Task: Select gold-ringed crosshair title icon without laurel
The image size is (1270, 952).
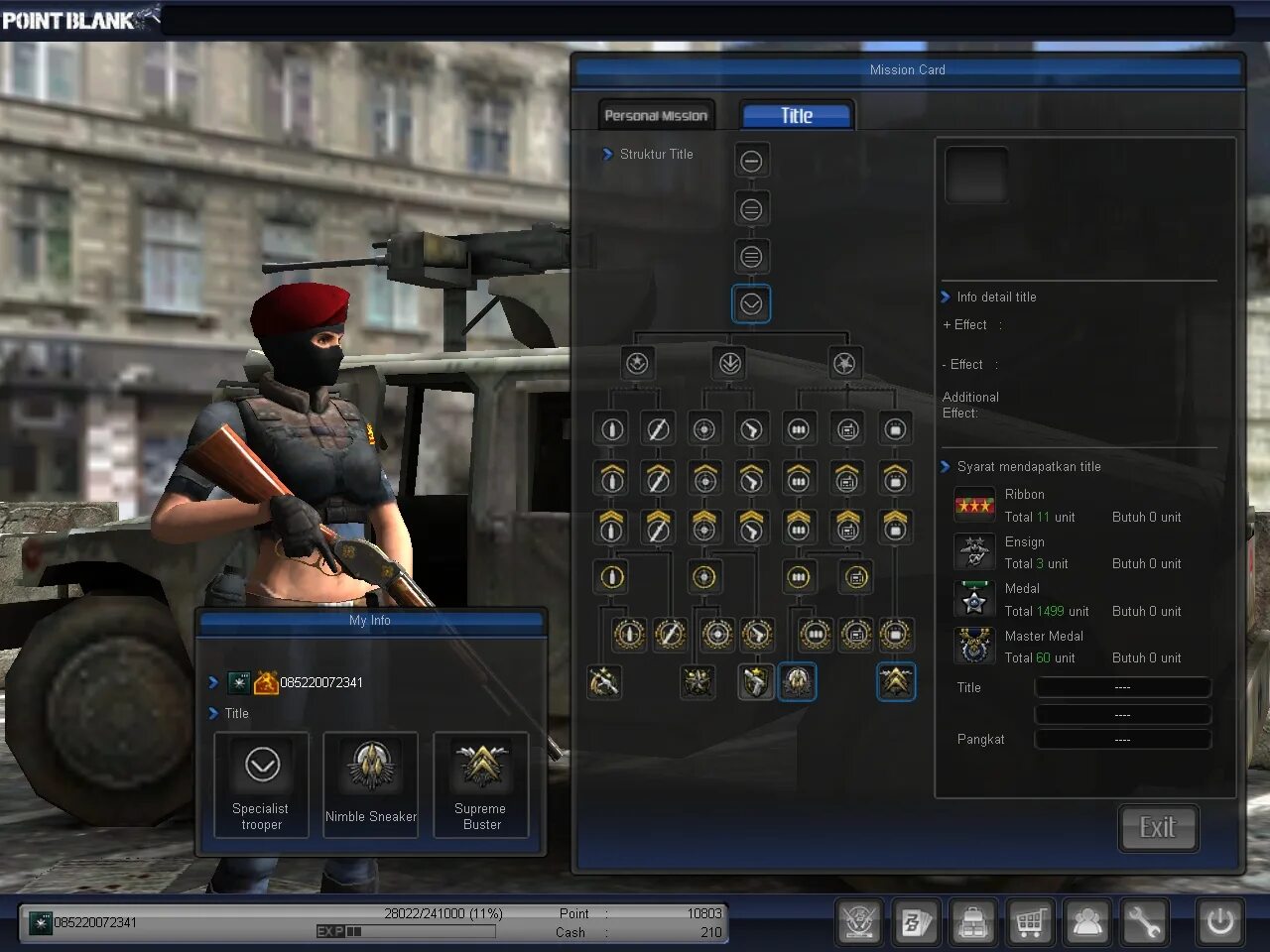Action: [704, 576]
